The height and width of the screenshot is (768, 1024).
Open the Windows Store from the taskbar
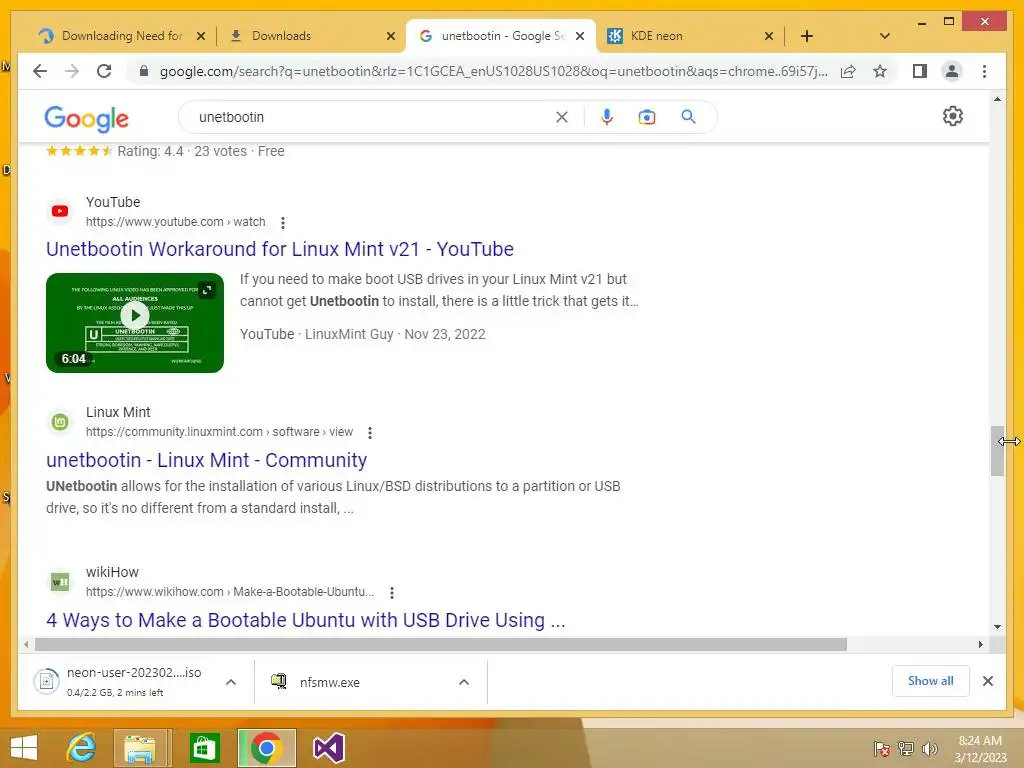[204, 748]
